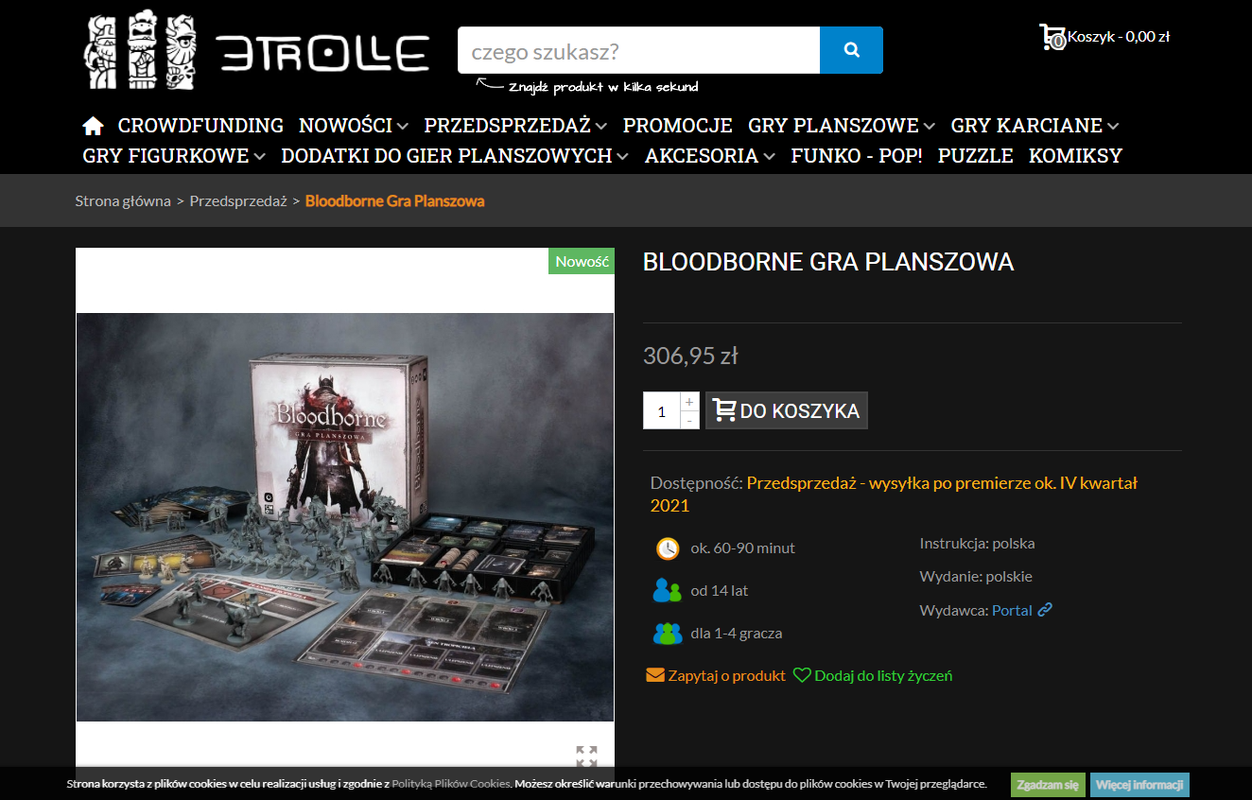Click the magnifier search button

click(851, 50)
